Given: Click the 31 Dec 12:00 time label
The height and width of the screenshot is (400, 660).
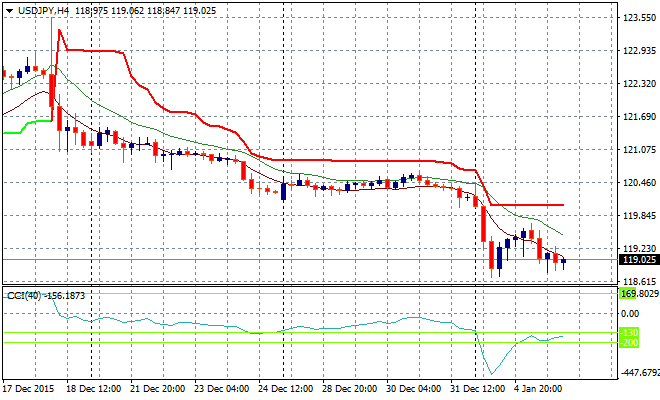Looking at the screenshot, I should click(x=478, y=389).
